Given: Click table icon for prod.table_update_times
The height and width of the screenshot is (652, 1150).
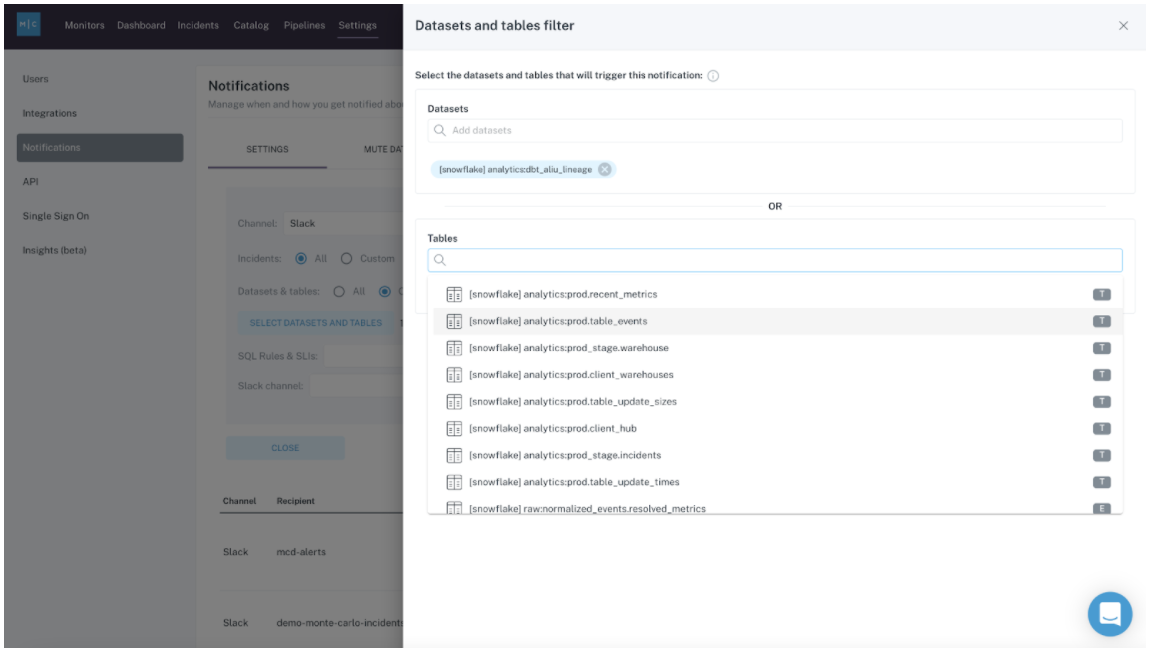Looking at the screenshot, I should (x=454, y=482).
